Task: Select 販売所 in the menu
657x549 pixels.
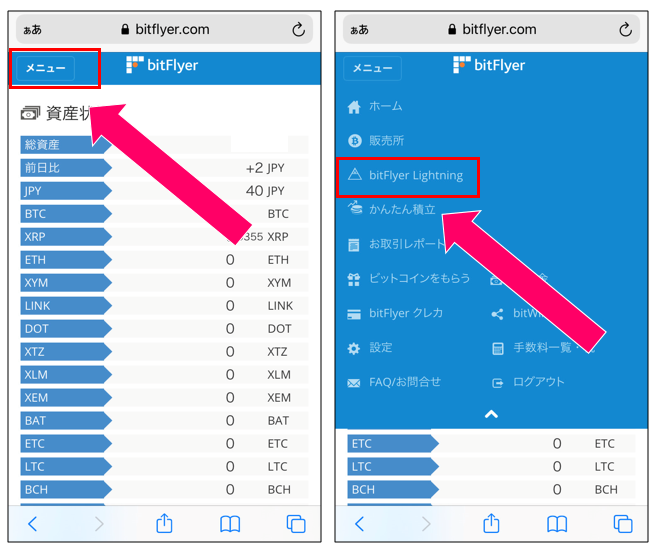Action: click(x=386, y=141)
